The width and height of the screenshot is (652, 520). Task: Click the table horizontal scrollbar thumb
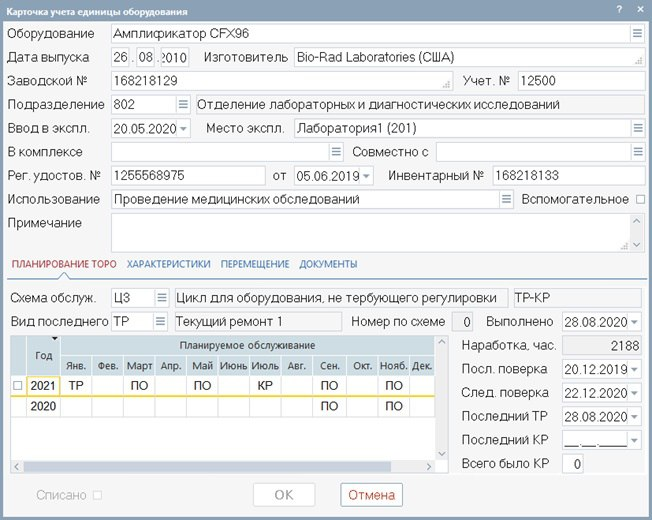(207, 467)
